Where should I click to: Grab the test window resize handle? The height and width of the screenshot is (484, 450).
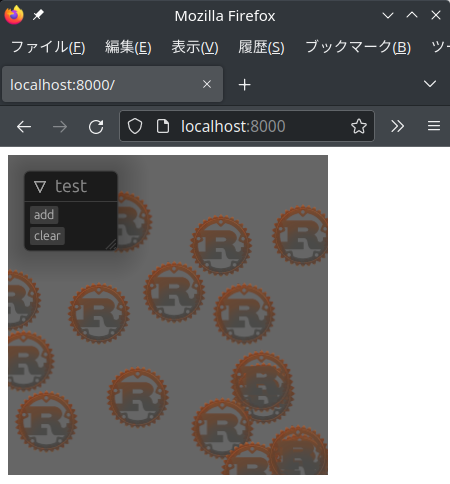pos(112,245)
